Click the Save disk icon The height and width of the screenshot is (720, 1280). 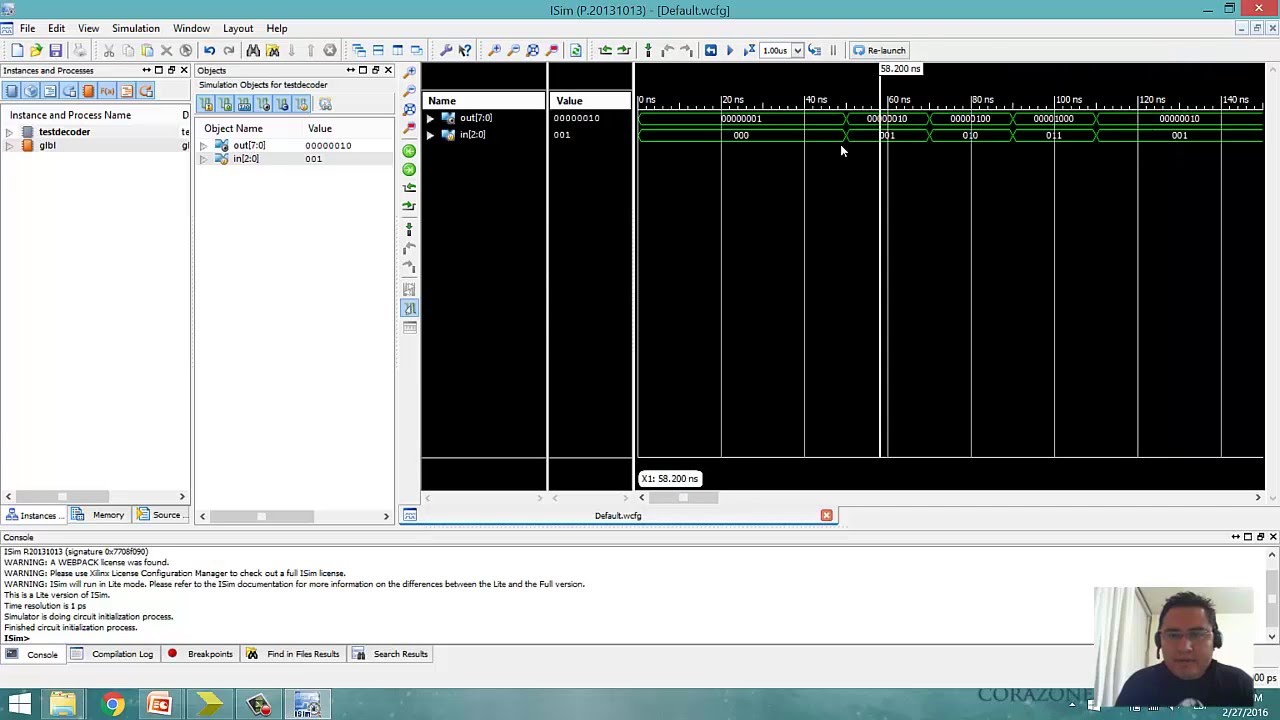pyautogui.click(x=56, y=50)
